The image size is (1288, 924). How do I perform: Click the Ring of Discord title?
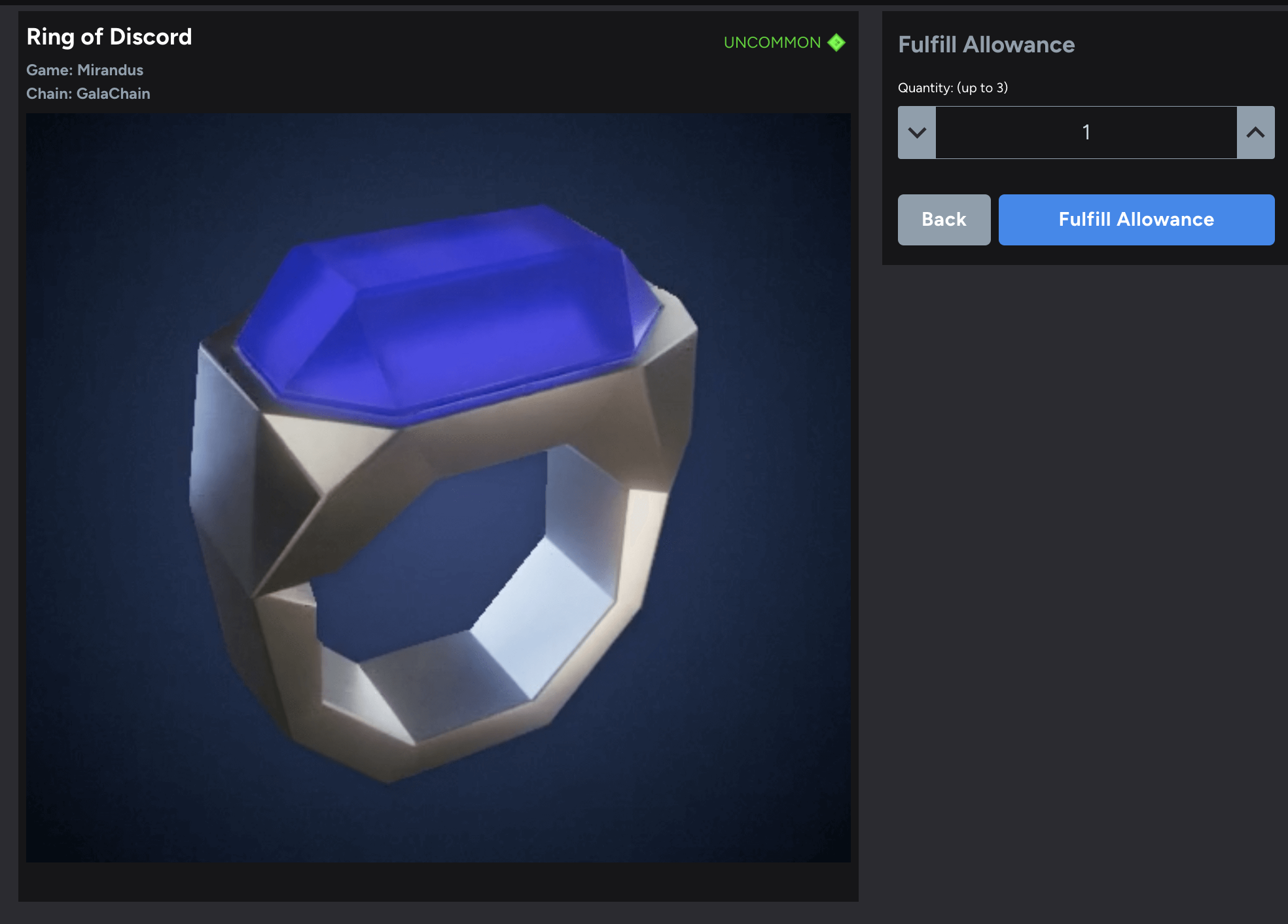click(109, 37)
